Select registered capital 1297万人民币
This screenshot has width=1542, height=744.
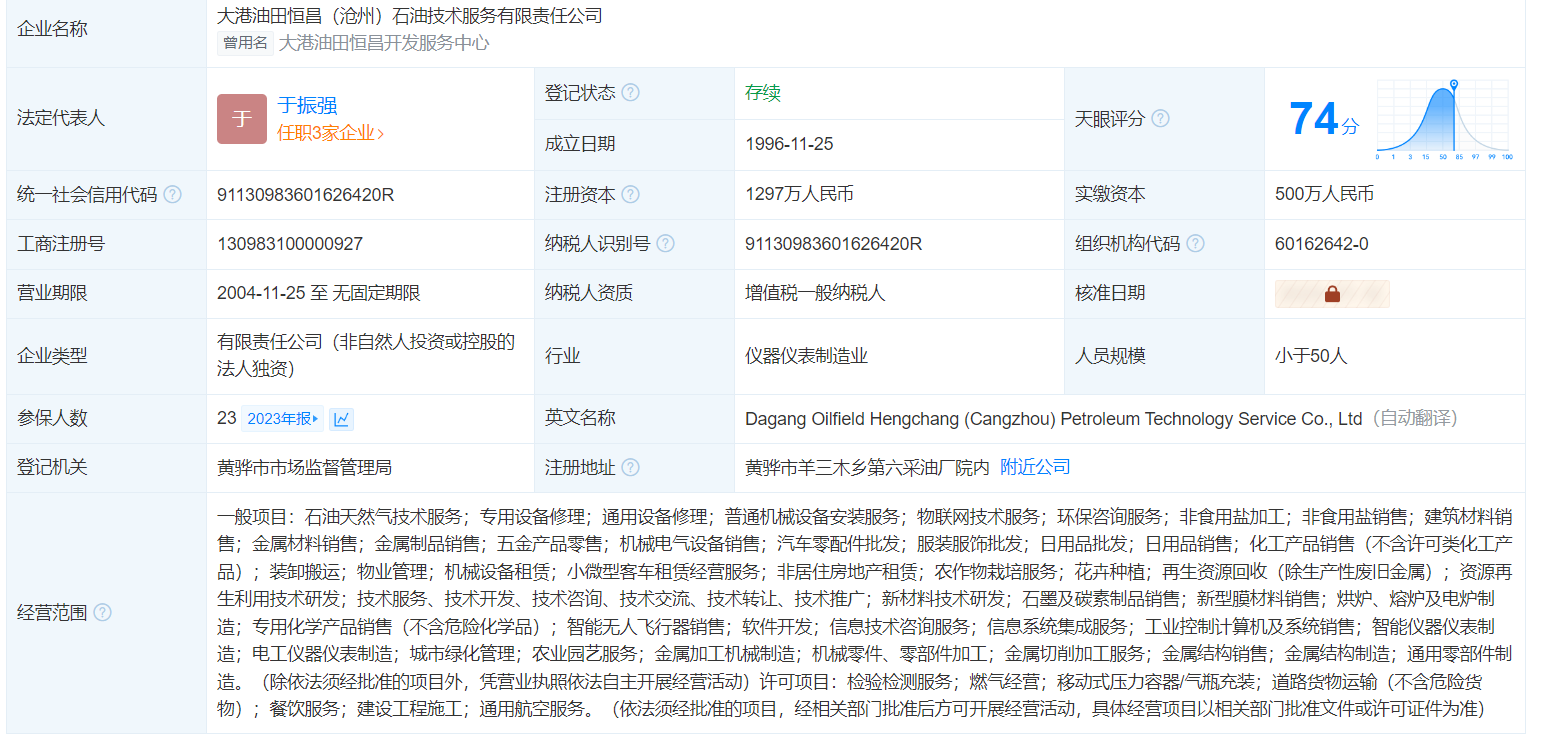[799, 194]
